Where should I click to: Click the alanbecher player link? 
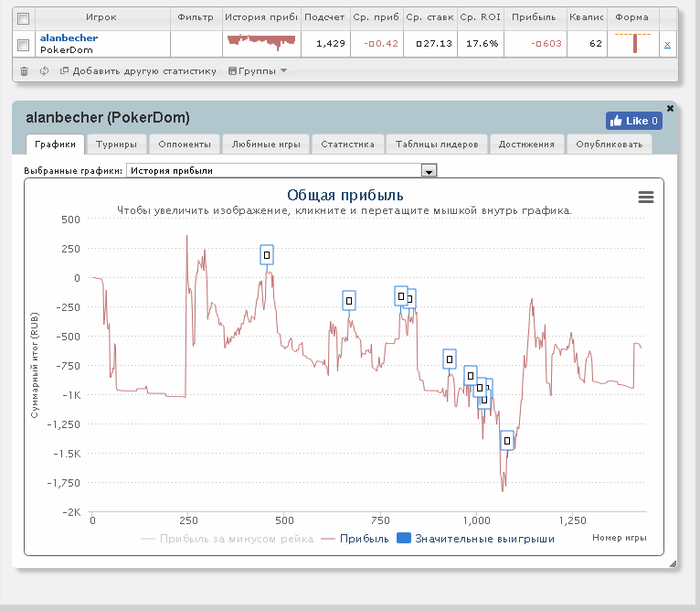pos(69,37)
